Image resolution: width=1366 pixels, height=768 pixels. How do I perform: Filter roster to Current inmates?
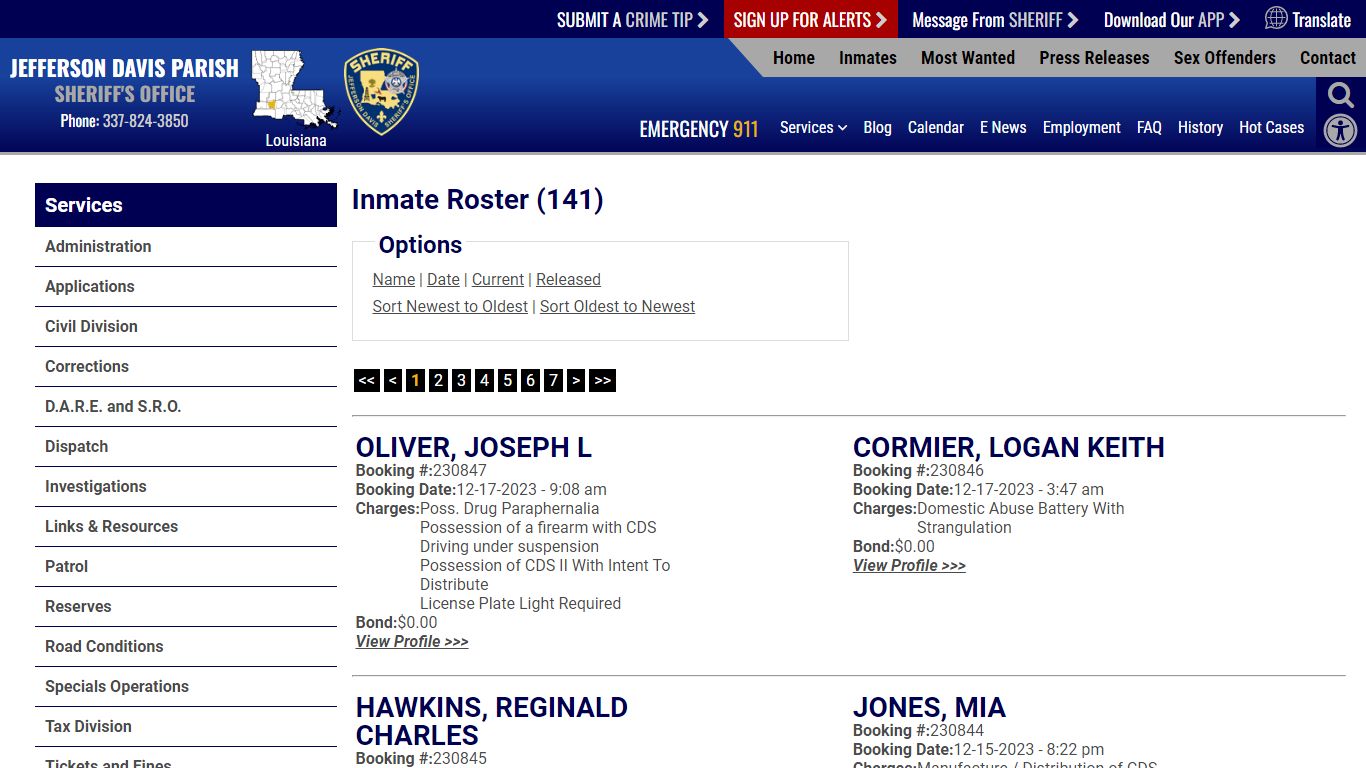(498, 279)
